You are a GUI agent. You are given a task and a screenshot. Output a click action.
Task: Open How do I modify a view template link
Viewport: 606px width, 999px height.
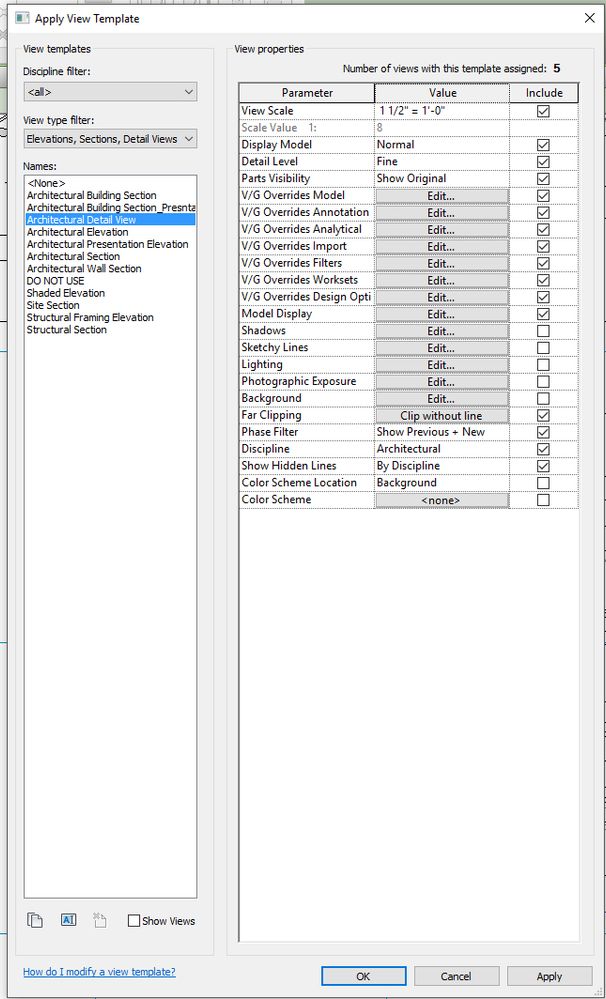99,972
